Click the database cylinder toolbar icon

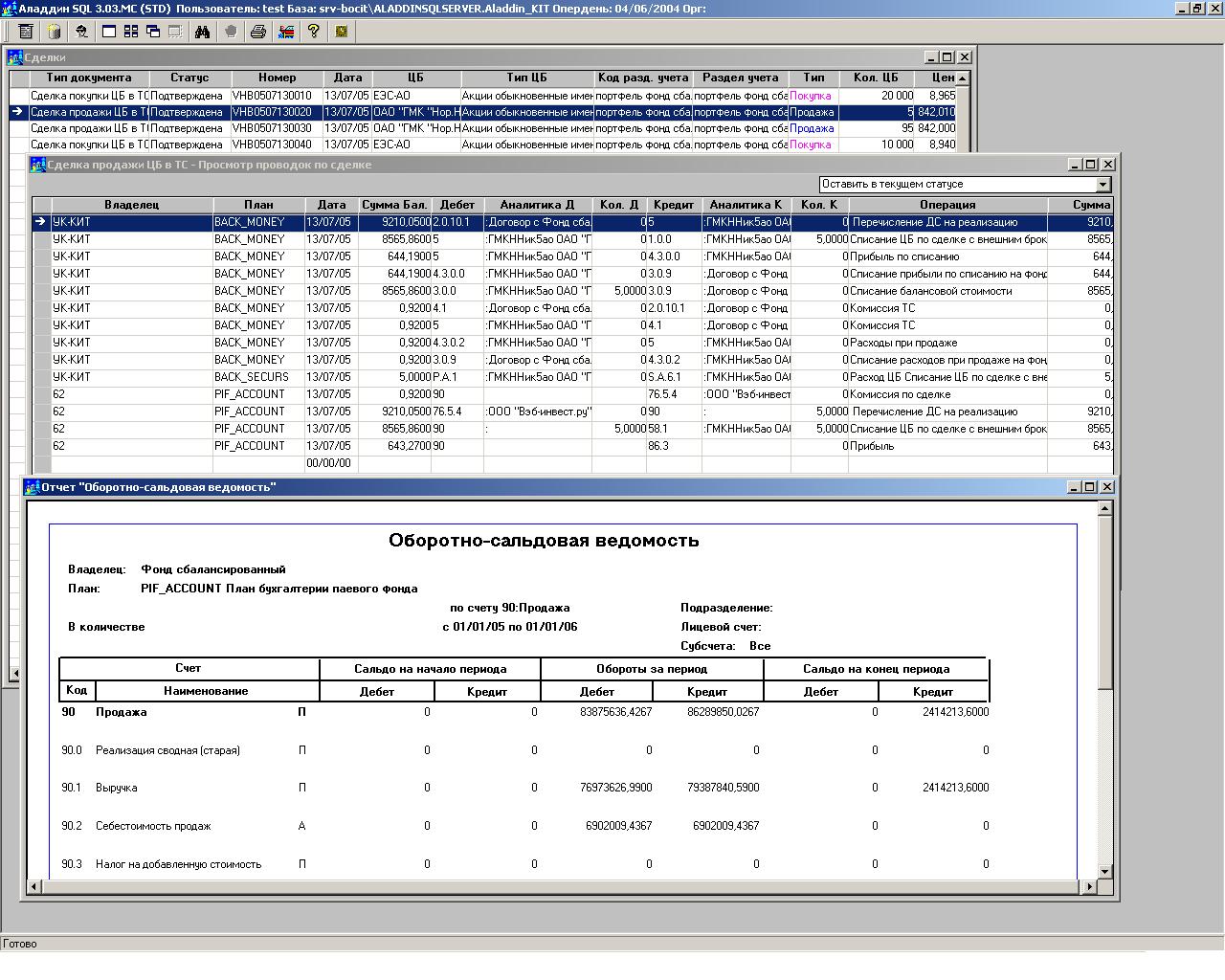coord(55,32)
